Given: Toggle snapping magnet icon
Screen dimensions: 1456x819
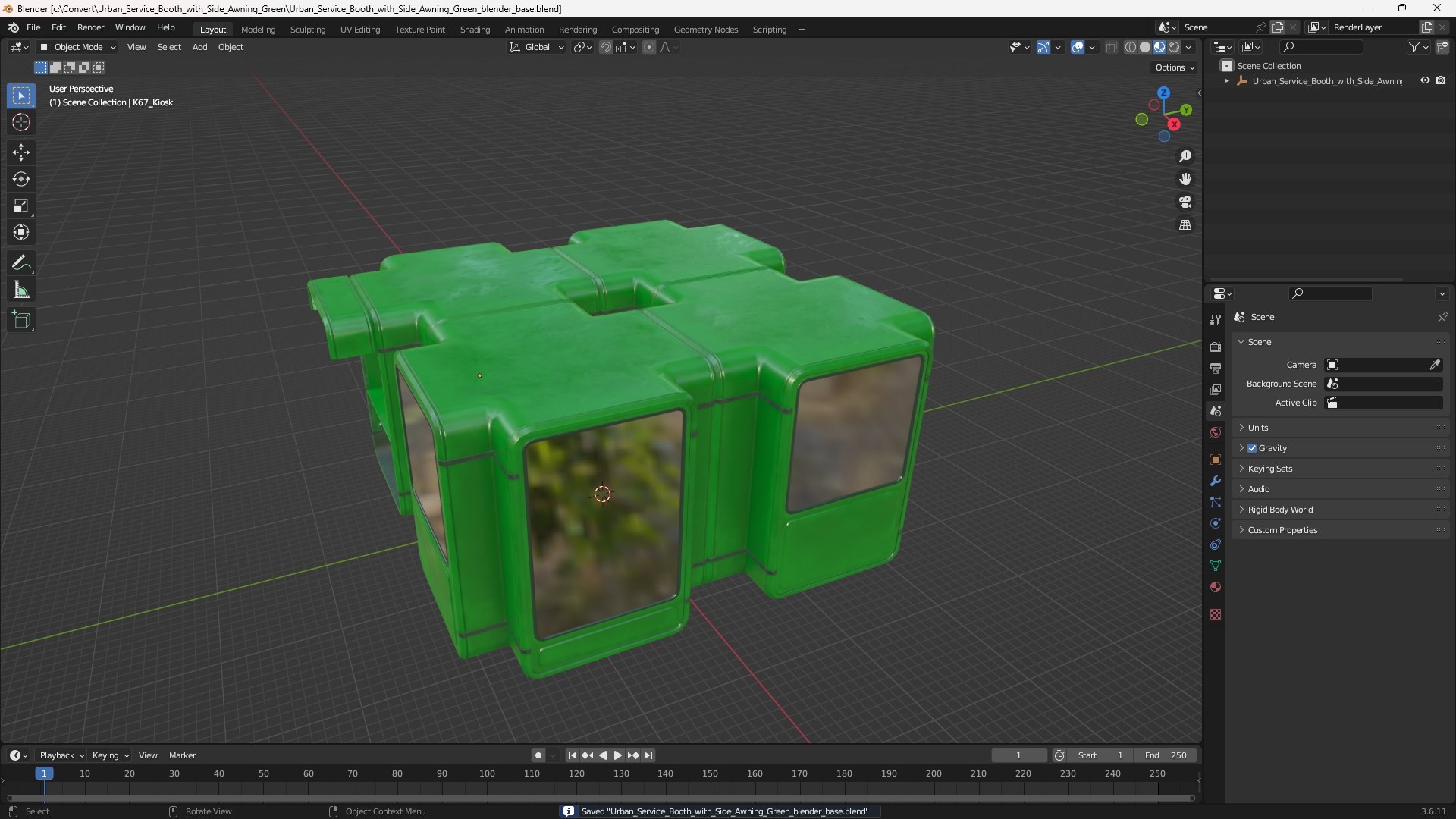Looking at the screenshot, I should 606,47.
